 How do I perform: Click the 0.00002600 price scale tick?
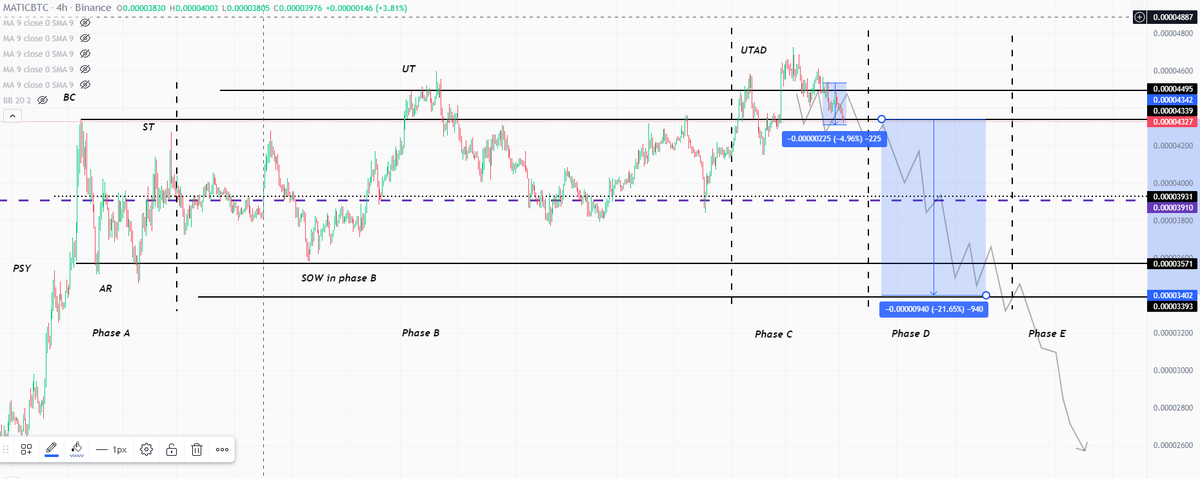[1172, 445]
